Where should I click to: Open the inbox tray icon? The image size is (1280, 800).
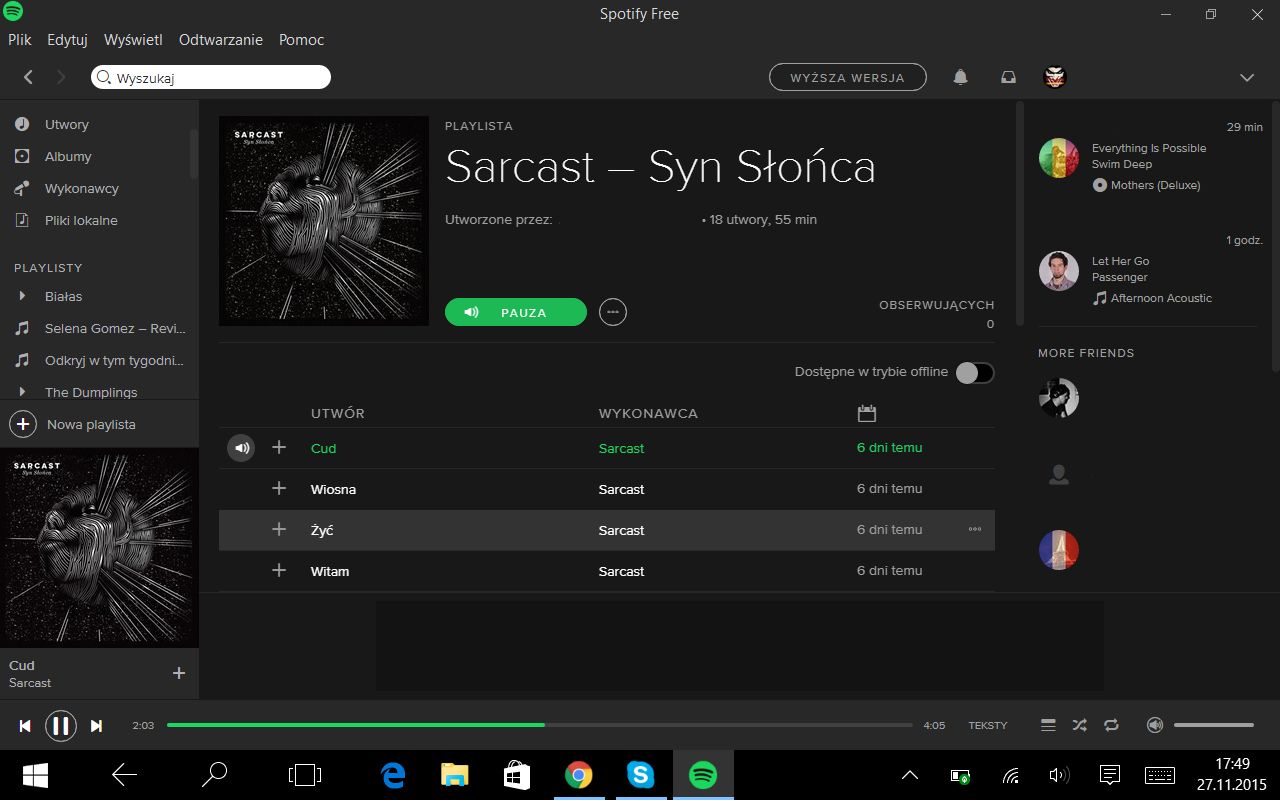click(1009, 77)
